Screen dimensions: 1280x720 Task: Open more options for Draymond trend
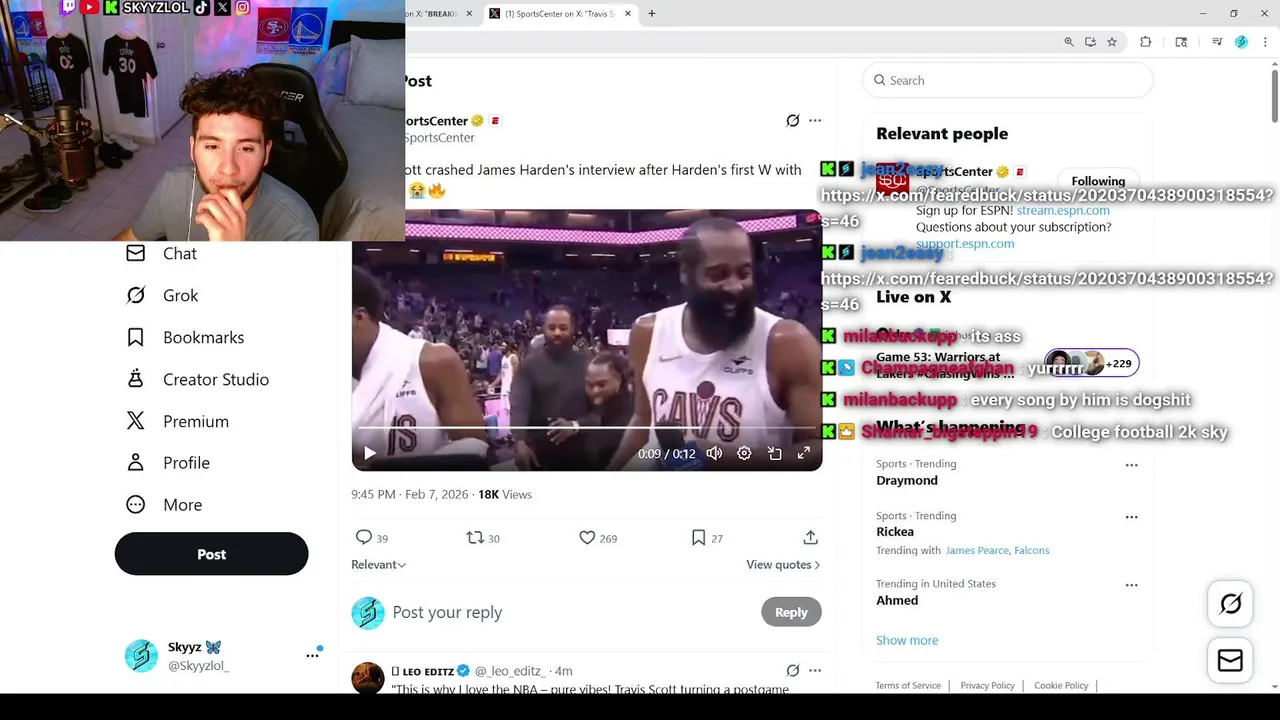coord(1131,464)
